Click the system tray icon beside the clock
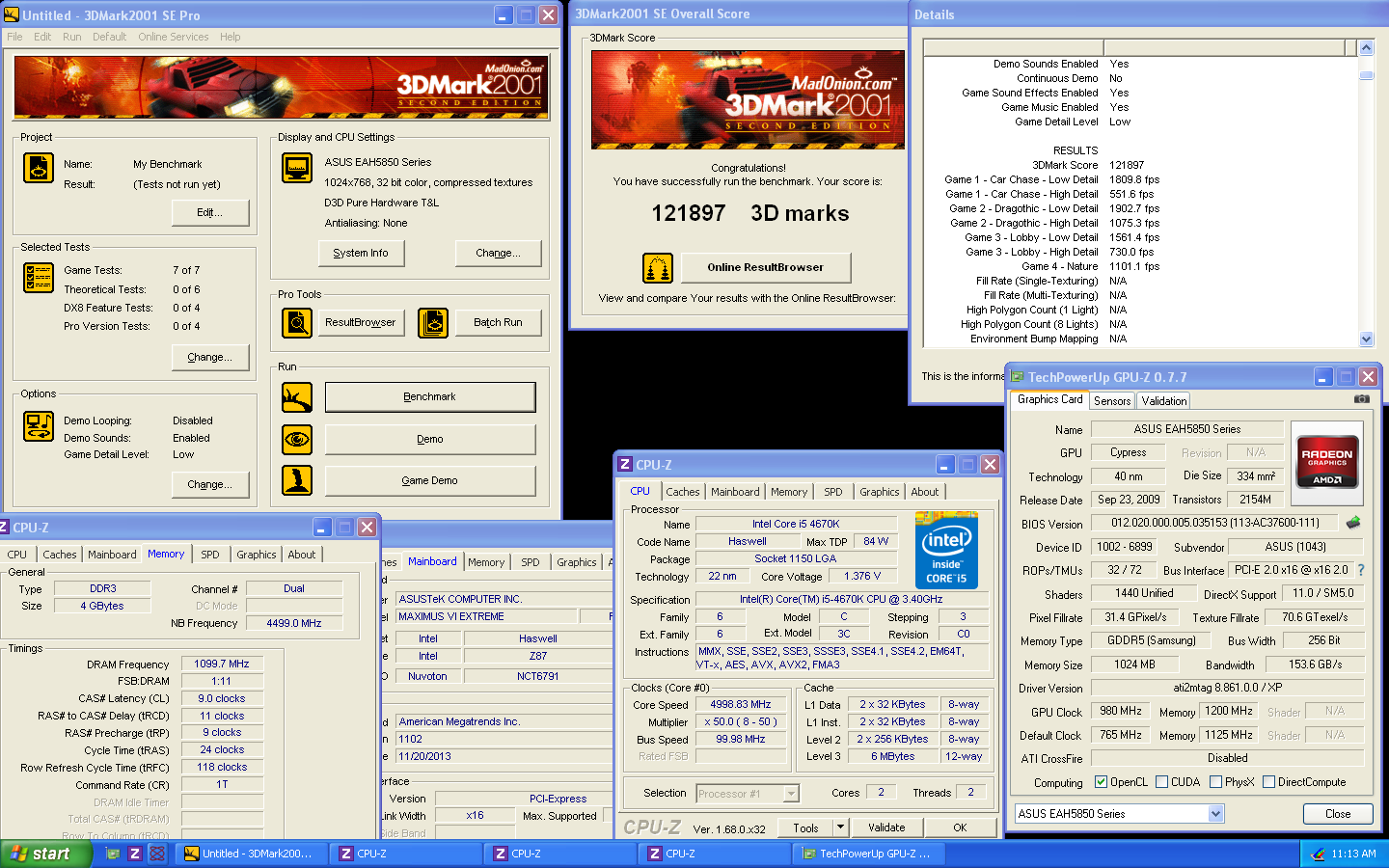Image resolution: width=1389 pixels, height=868 pixels. click(x=1319, y=854)
